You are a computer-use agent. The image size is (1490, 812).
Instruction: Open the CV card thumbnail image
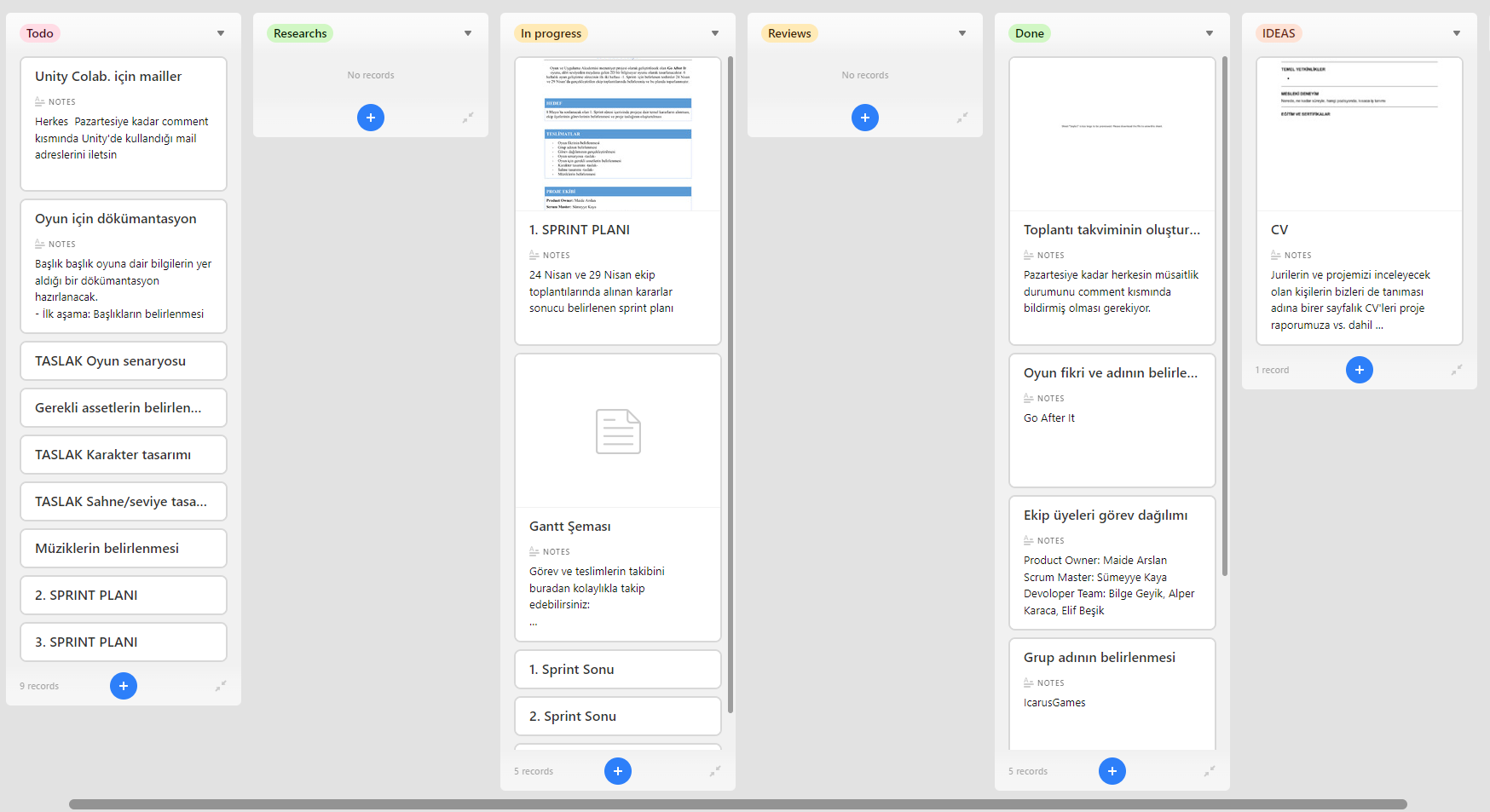(1360, 135)
